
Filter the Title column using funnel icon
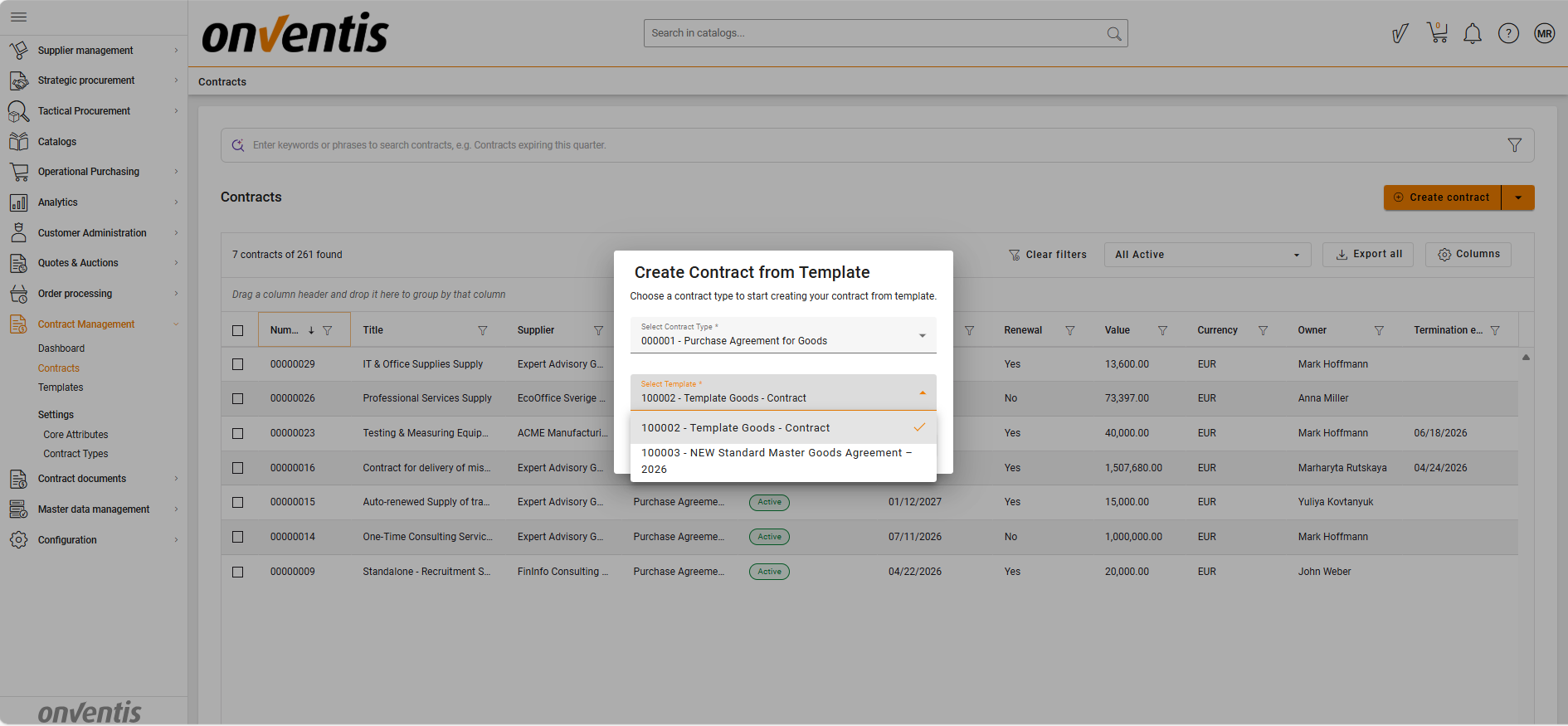tap(483, 330)
